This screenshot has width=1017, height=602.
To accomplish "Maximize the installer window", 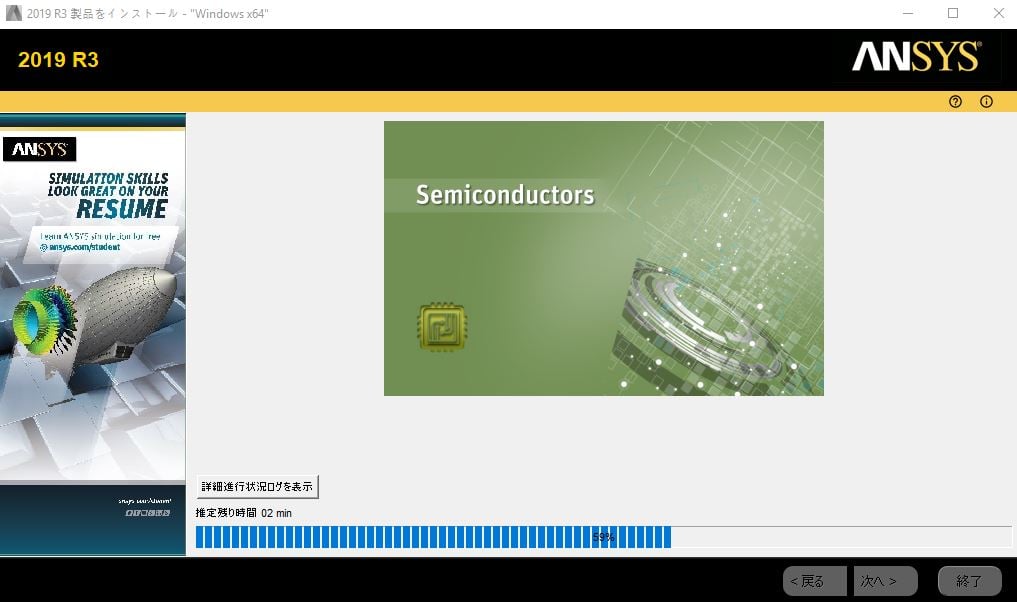I will pos(953,13).
